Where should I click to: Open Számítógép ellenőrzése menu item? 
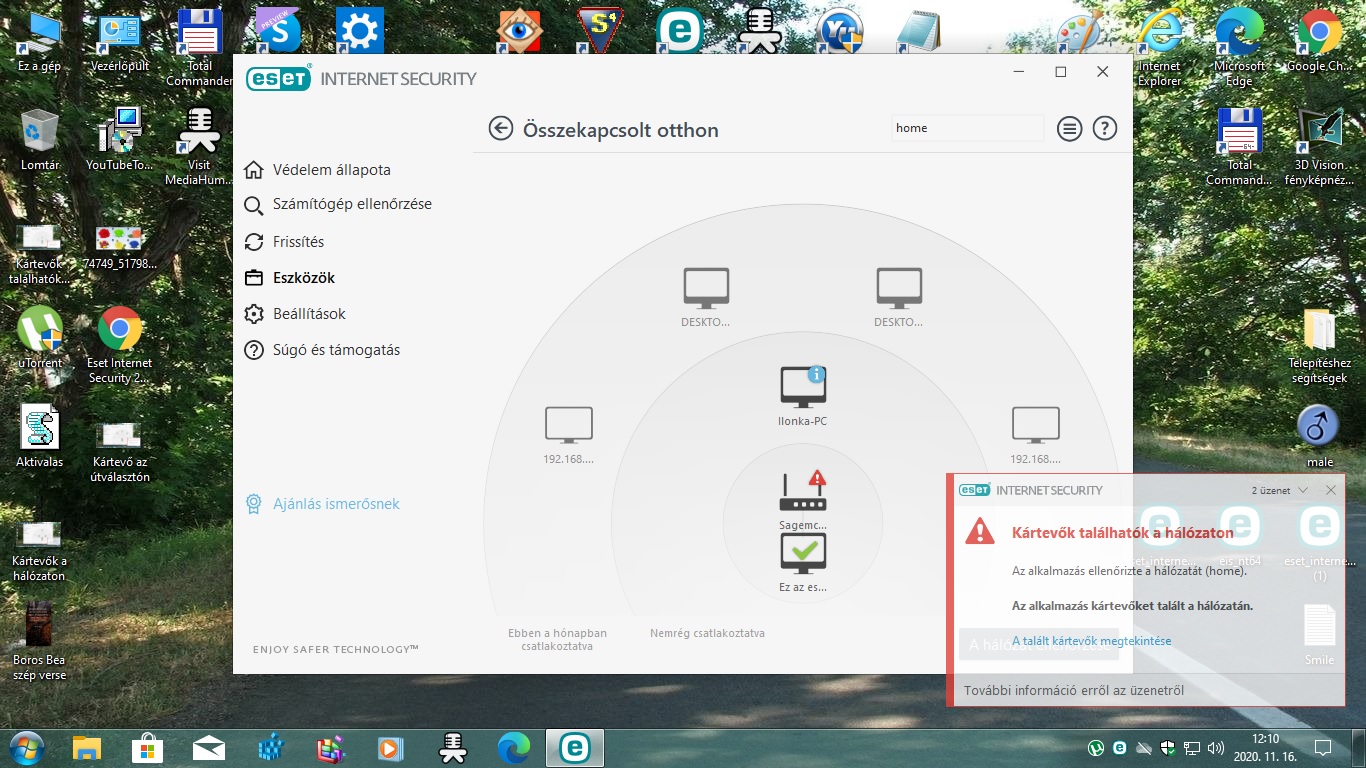tap(351, 204)
